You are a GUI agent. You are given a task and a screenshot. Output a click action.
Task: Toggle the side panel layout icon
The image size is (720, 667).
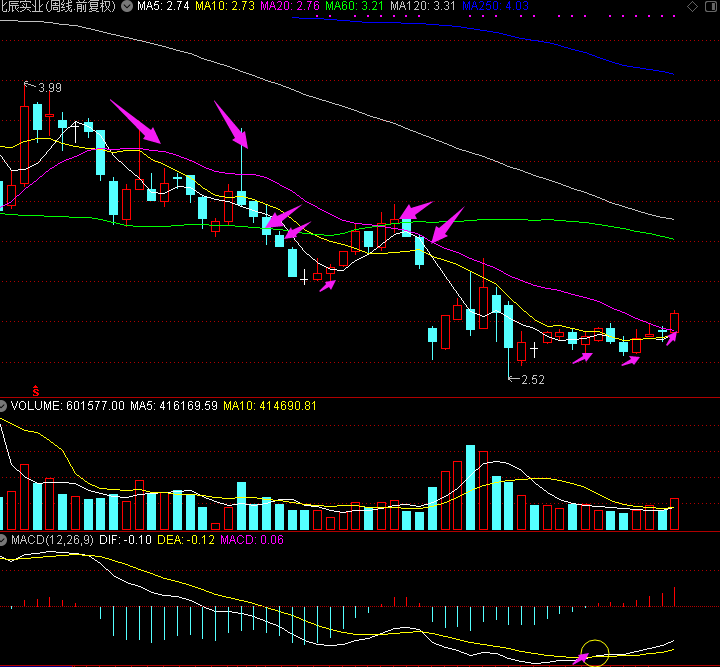[711, 6]
